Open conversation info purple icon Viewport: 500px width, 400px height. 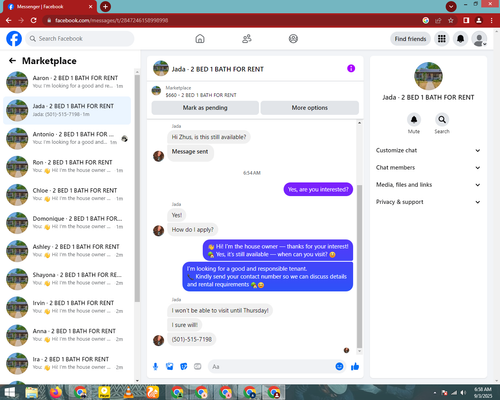click(351, 68)
